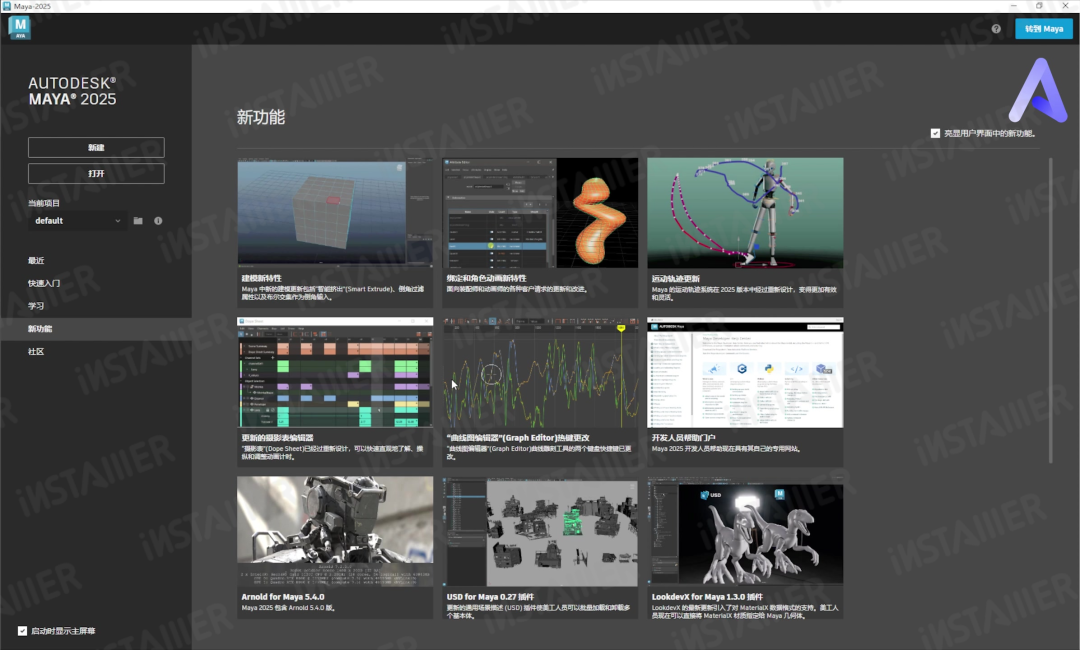
Task: Click the 打开 button
Action: (x=96, y=174)
